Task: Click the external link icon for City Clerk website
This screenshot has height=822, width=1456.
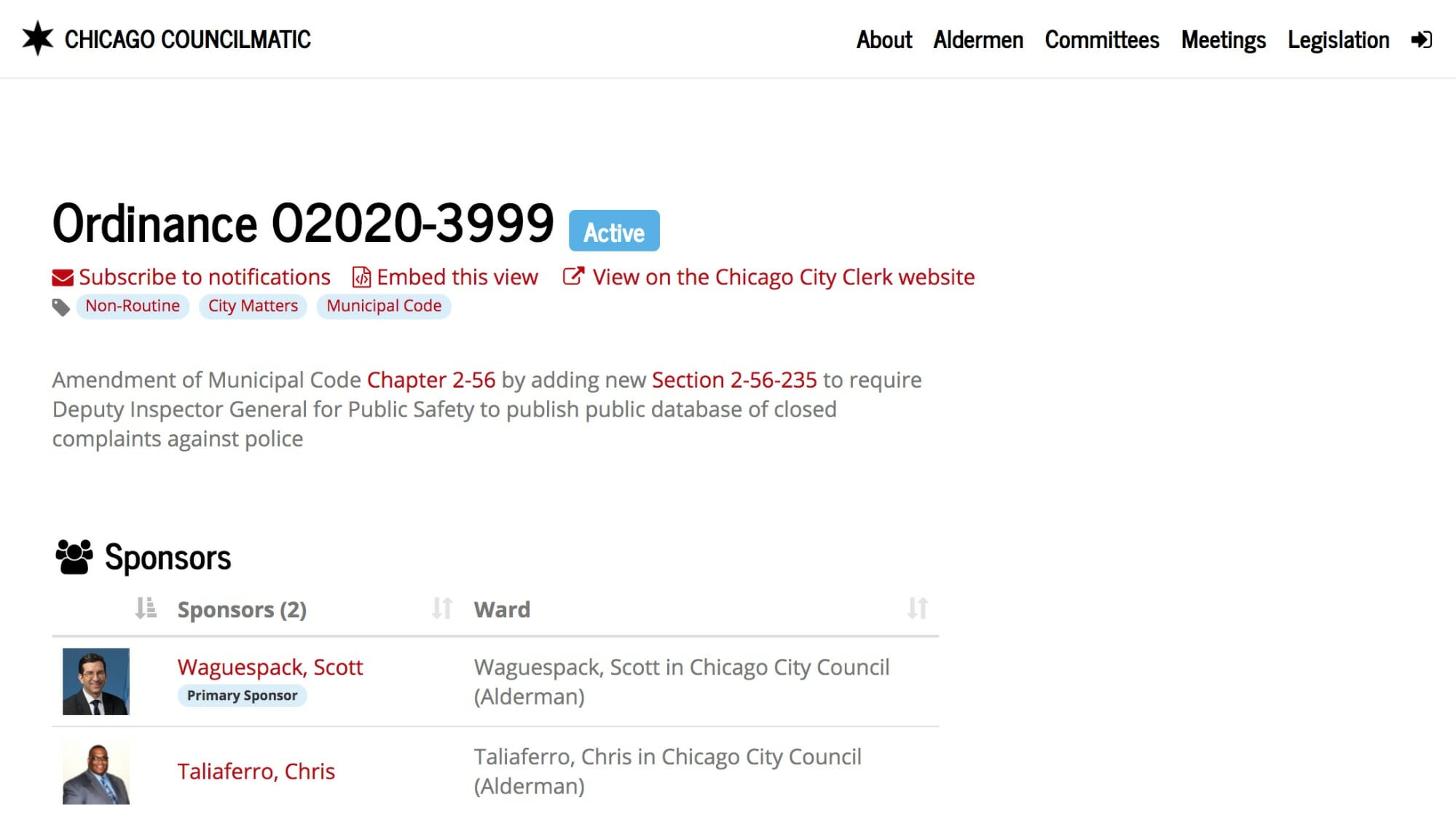Action: click(573, 276)
